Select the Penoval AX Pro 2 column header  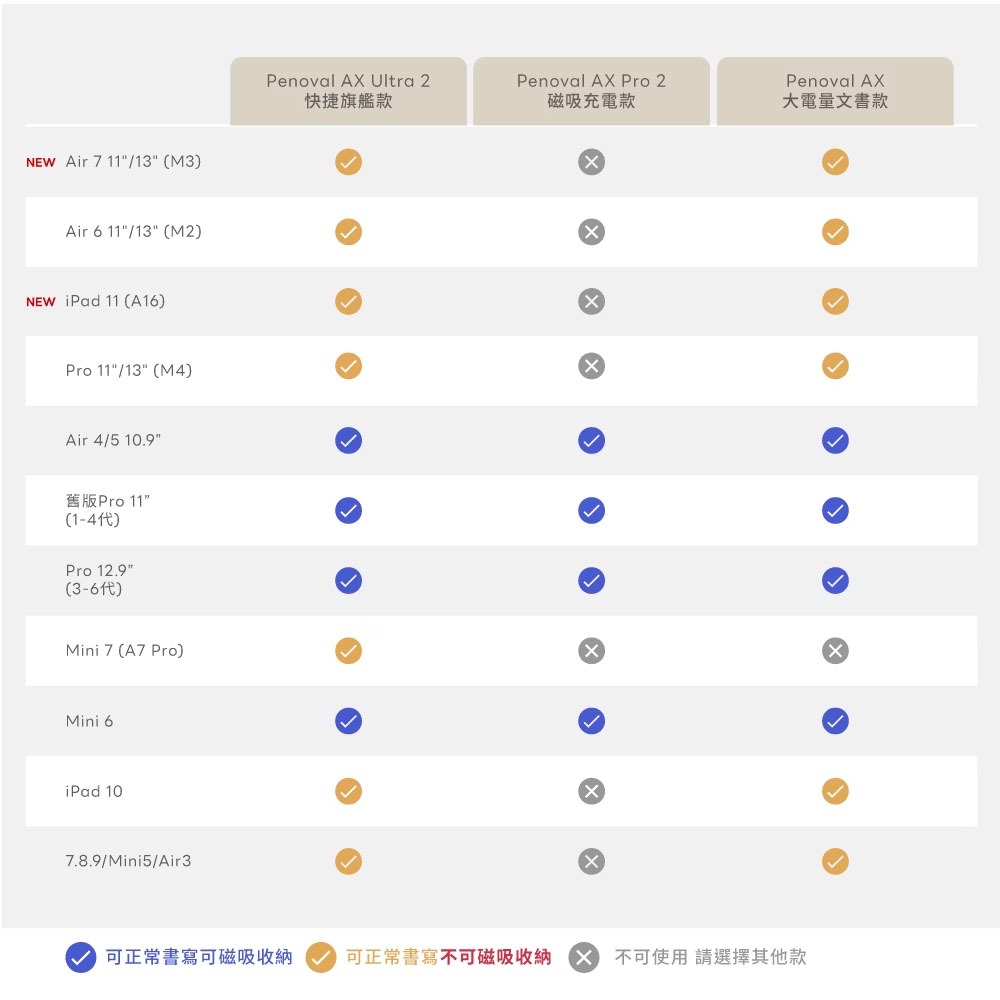[591, 91]
